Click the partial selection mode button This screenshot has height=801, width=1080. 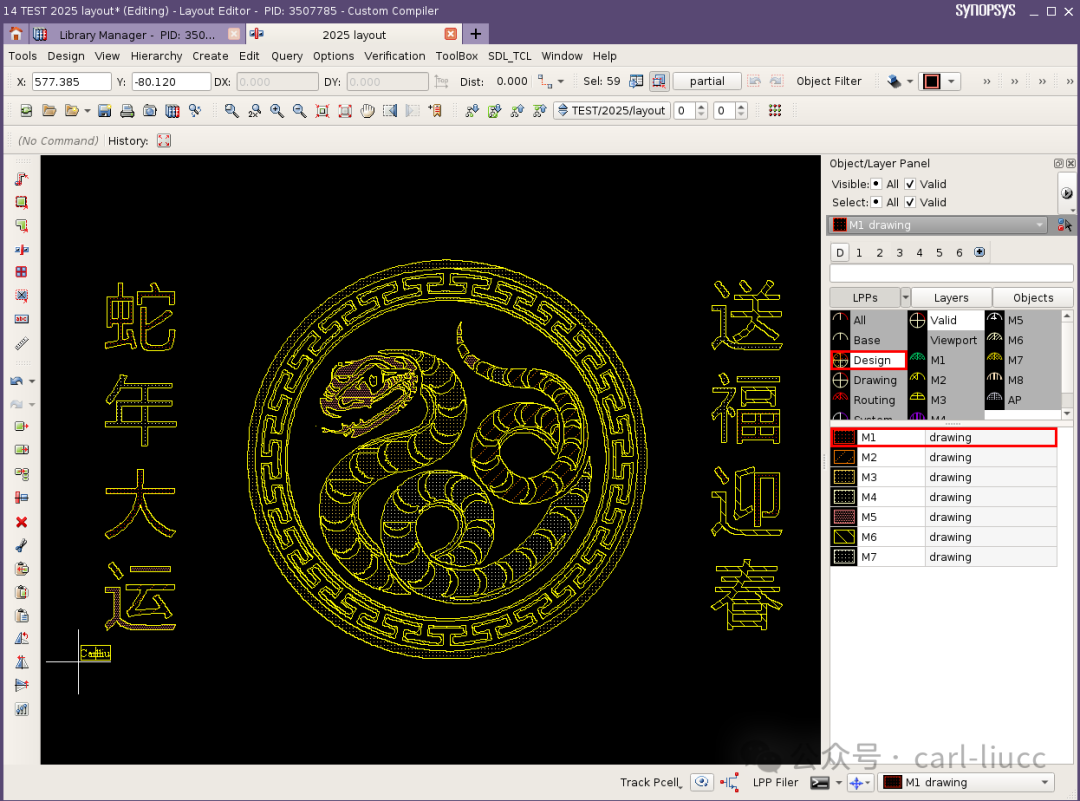707,81
